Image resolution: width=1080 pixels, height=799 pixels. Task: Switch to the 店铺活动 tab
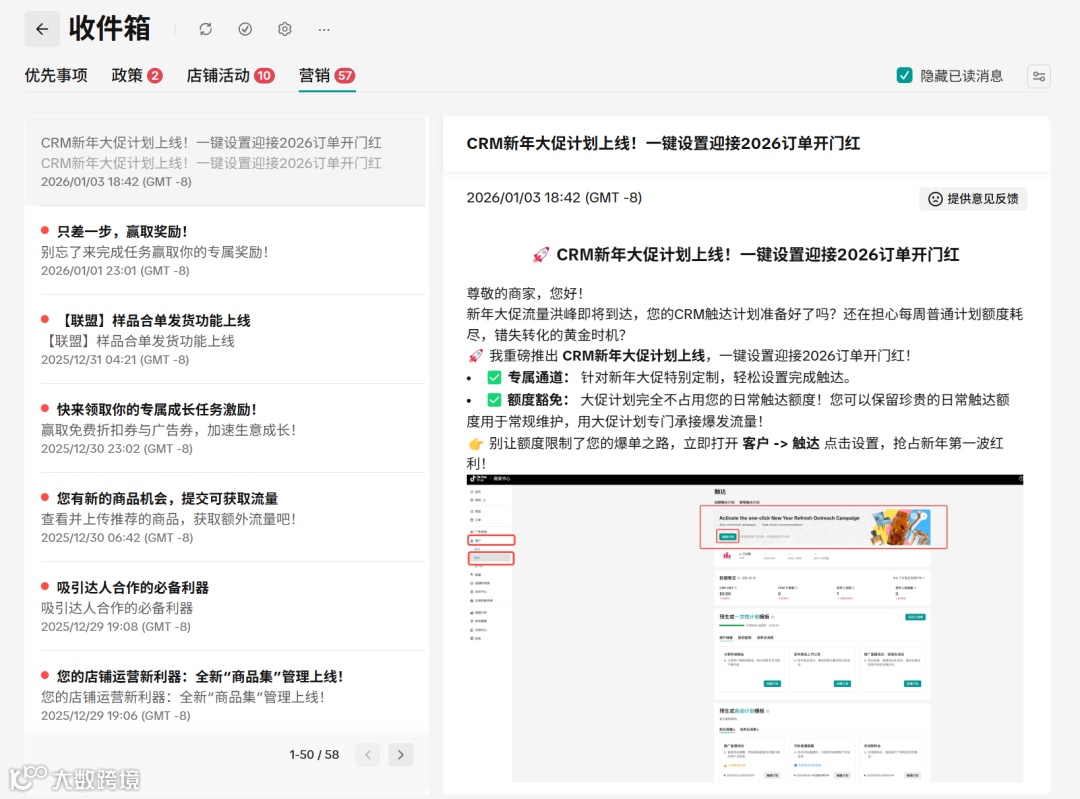[x=230, y=75]
